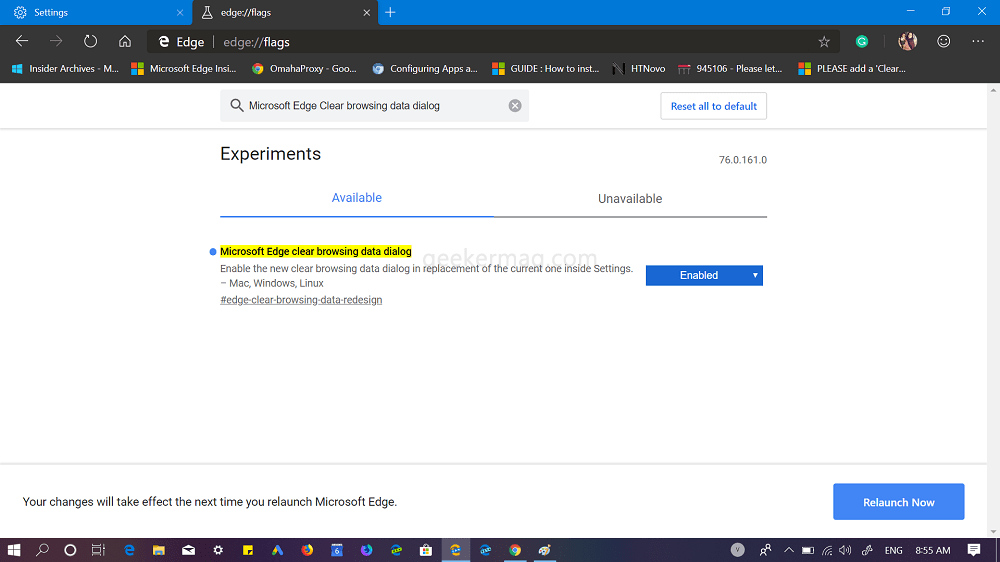Viewport: 1000px width, 562px height.
Task: Switch to the Settings tab
Action: coord(96,13)
